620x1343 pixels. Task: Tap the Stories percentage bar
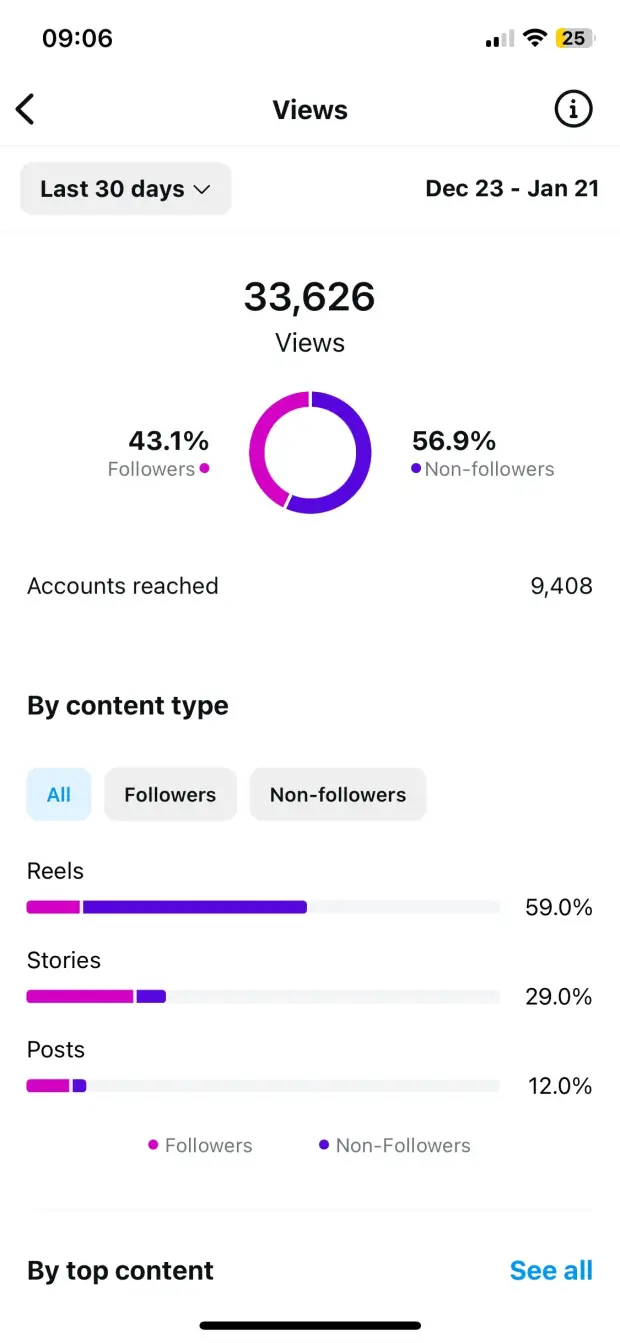(263, 996)
